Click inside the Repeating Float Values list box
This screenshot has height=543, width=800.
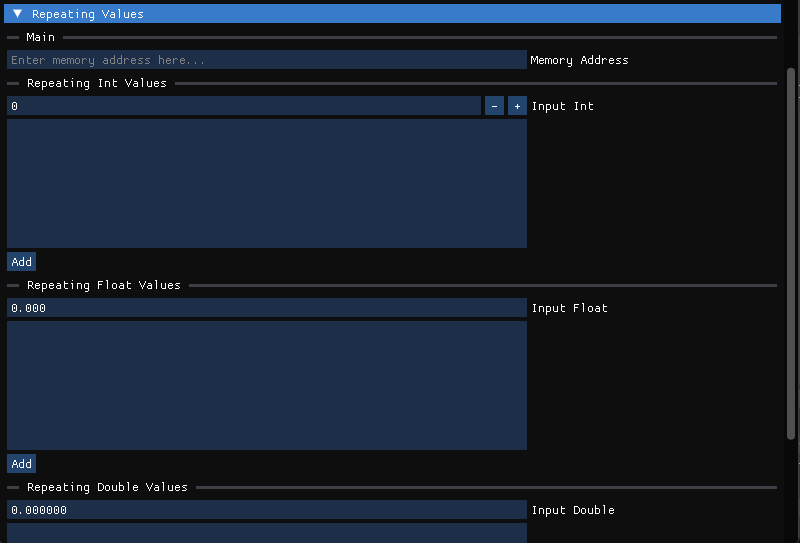coord(266,385)
